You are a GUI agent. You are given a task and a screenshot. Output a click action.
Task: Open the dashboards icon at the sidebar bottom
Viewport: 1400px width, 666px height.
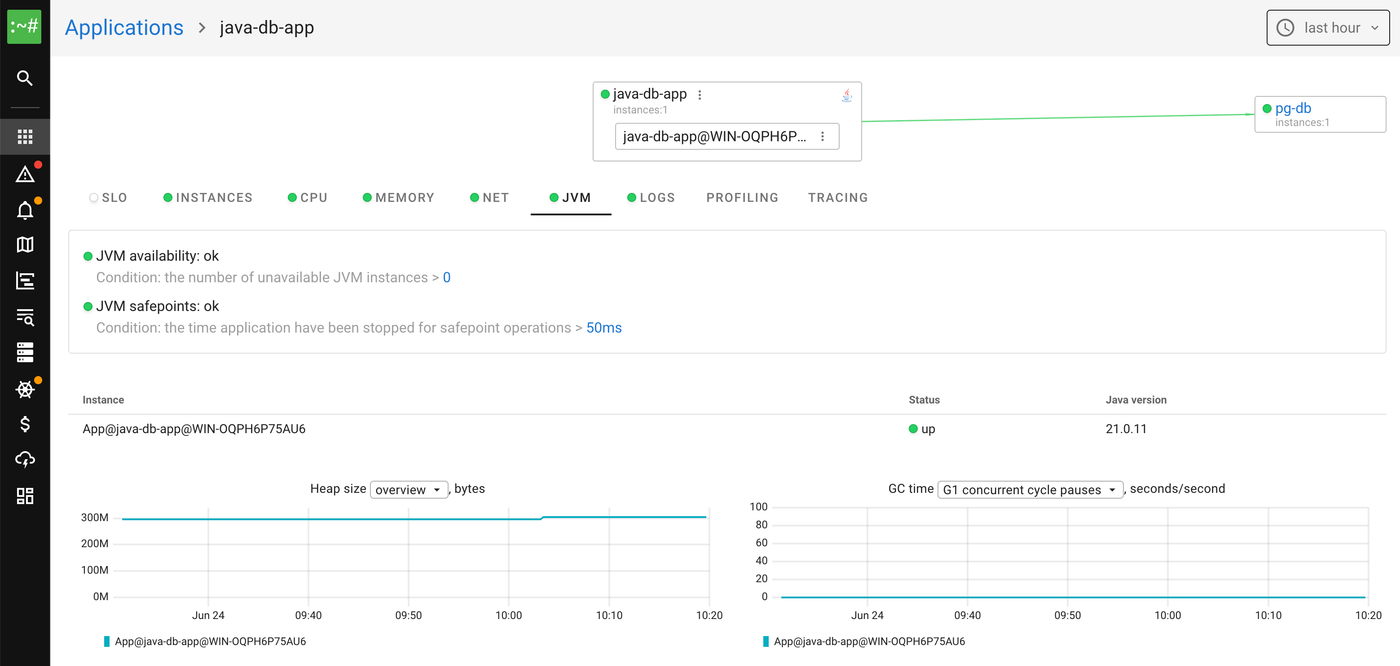pos(25,496)
